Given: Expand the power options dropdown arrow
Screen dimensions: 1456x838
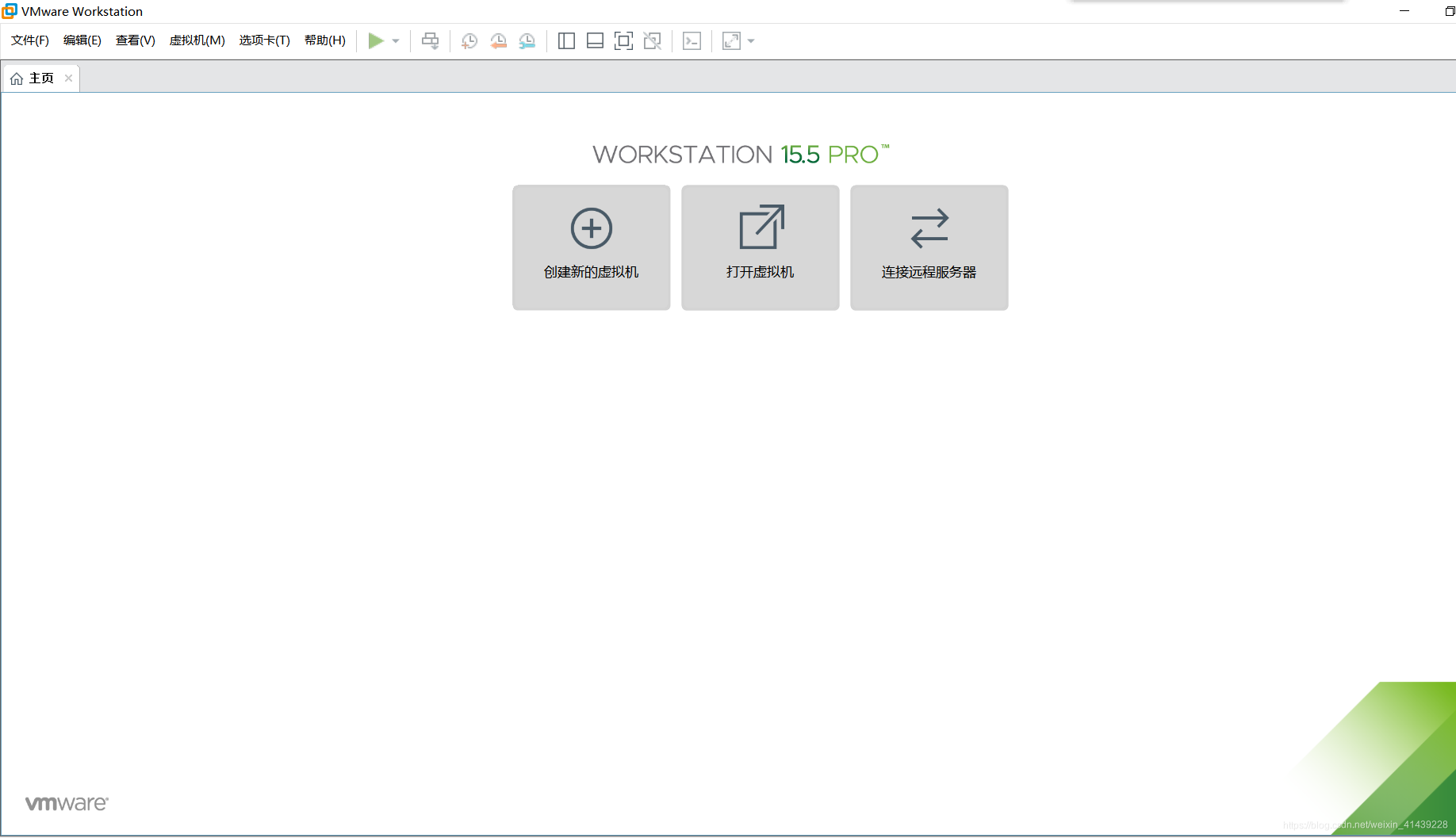Looking at the screenshot, I should pyautogui.click(x=396, y=41).
